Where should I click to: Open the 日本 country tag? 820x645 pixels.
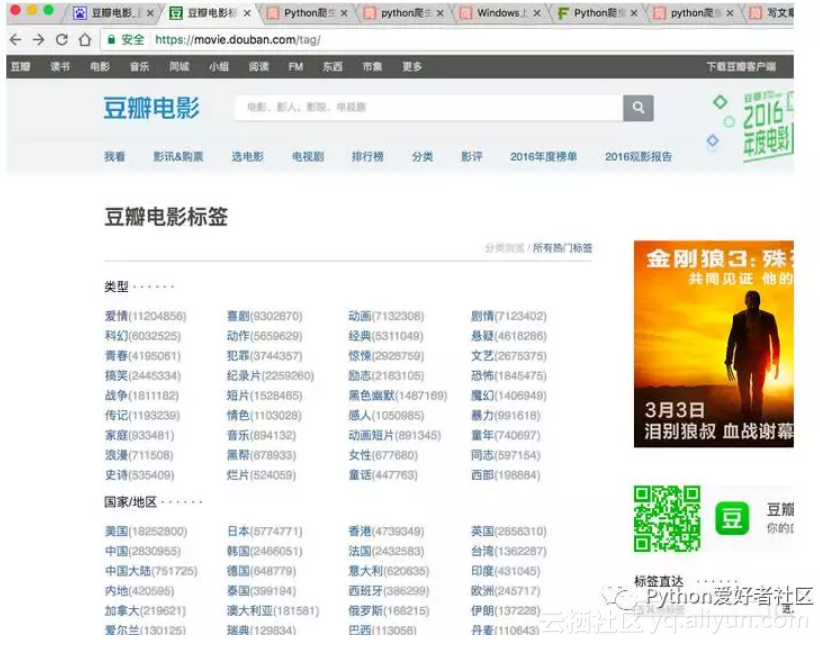(x=238, y=531)
